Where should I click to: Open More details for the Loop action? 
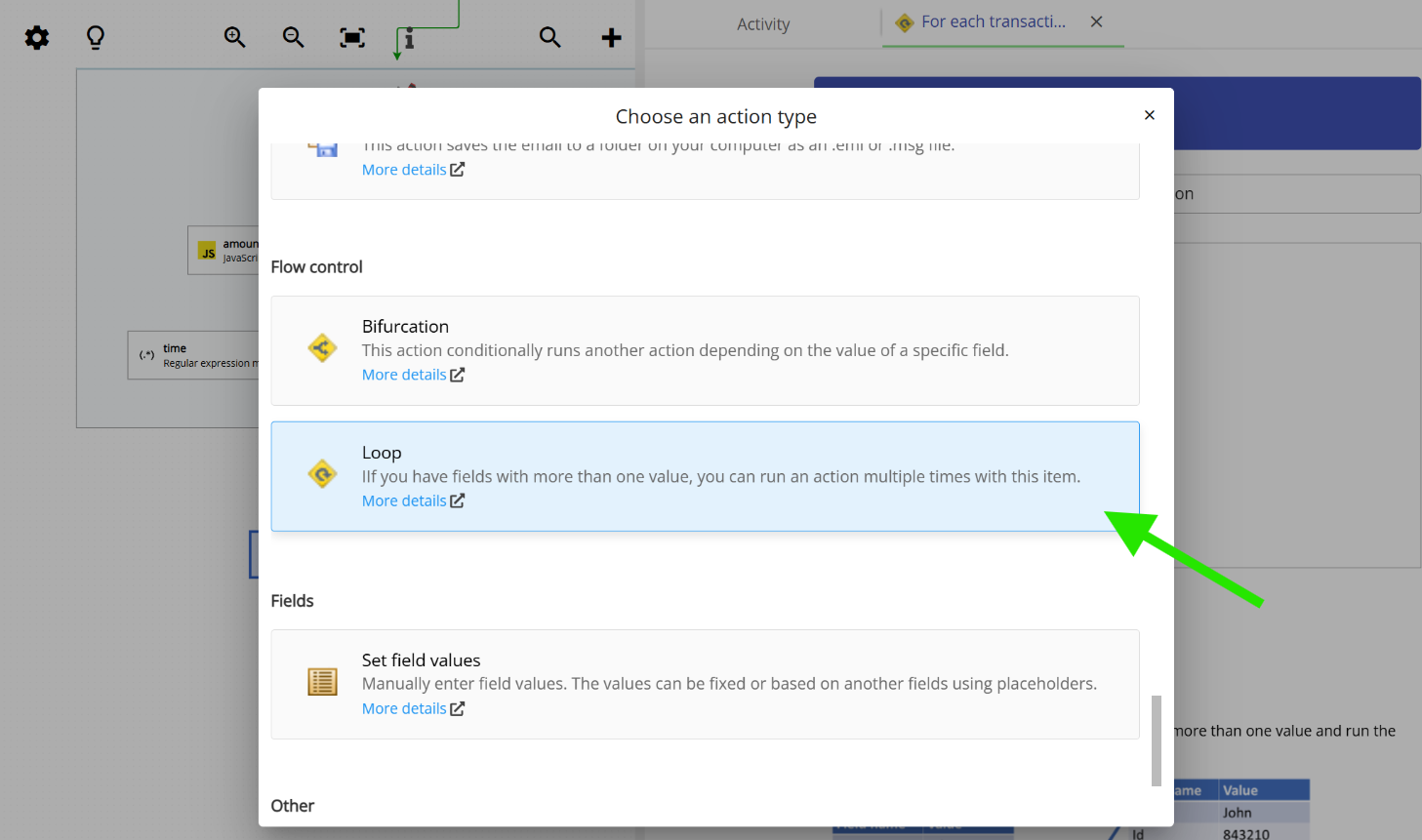pyautogui.click(x=405, y=500)
